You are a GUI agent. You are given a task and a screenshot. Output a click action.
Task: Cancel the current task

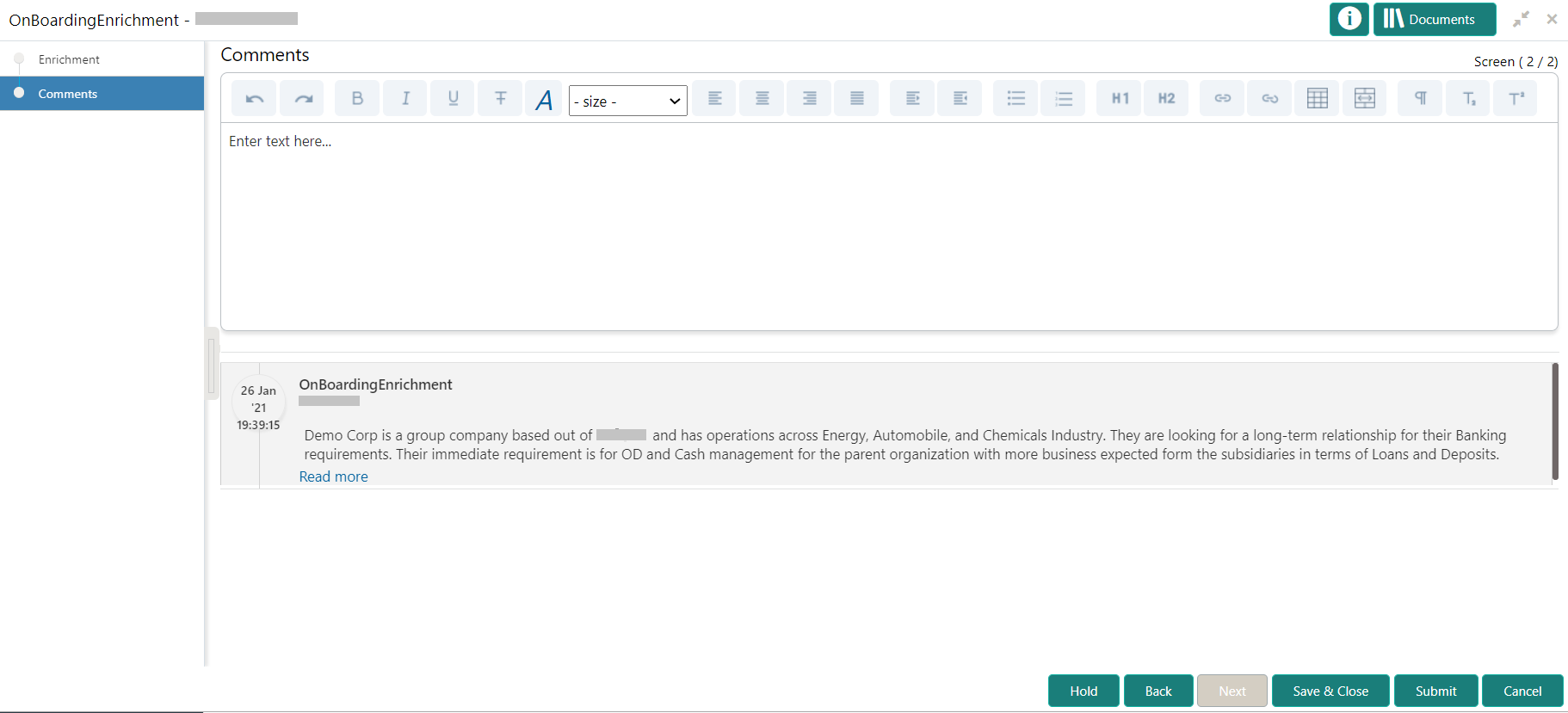click(1522, 691)
